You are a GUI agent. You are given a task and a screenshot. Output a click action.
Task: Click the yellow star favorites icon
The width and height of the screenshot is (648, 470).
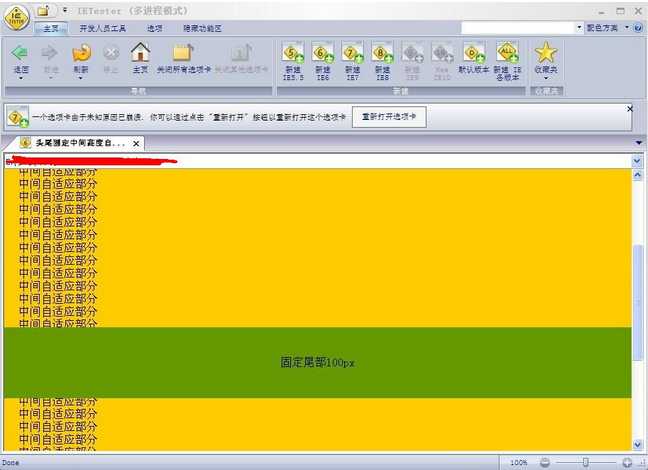546,52
